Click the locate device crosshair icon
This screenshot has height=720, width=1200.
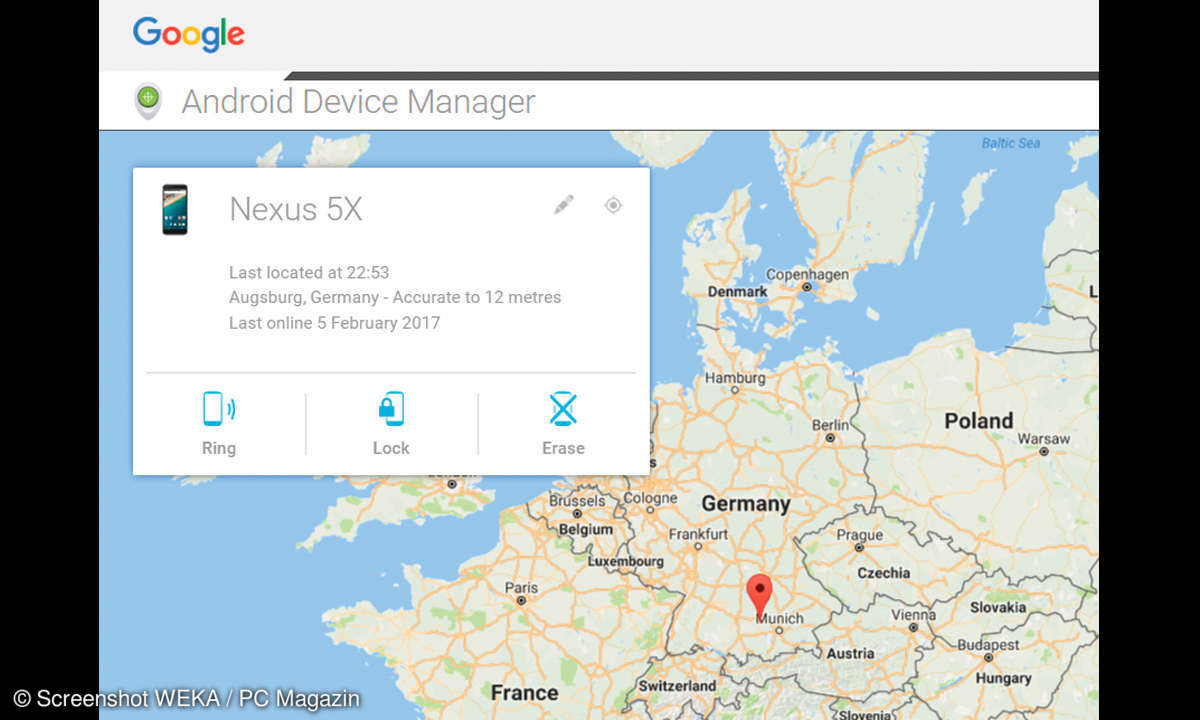click(x=613, y=205)
